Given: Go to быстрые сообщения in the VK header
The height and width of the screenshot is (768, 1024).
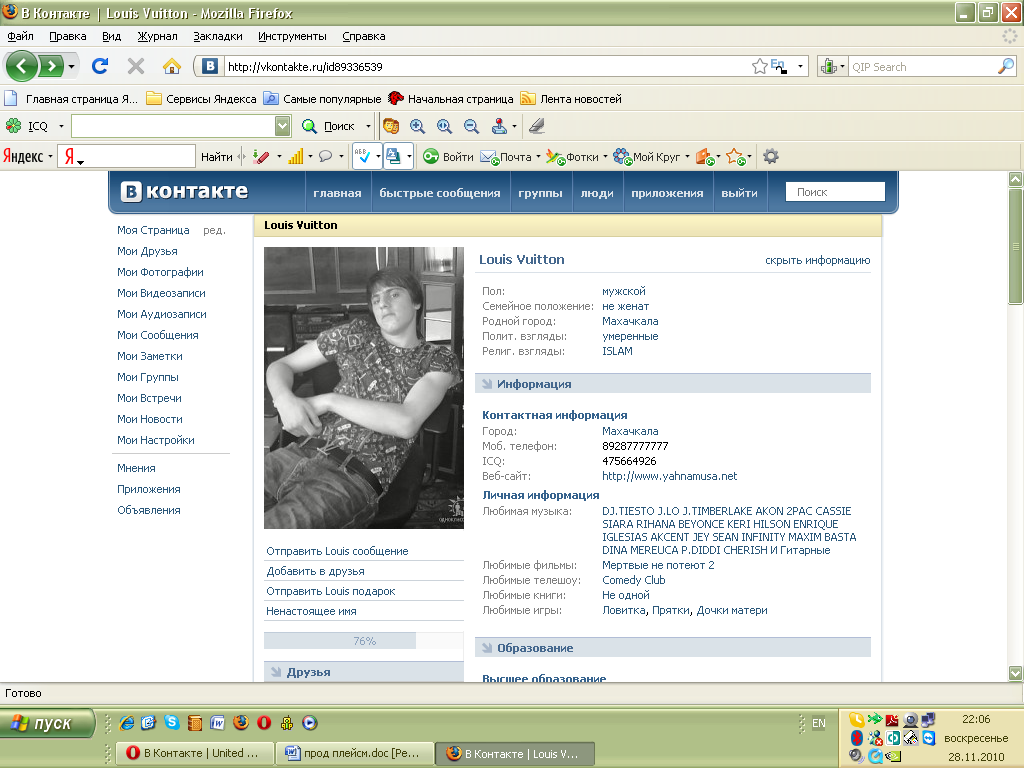Looking at the screenshot, I should [440, 193].
